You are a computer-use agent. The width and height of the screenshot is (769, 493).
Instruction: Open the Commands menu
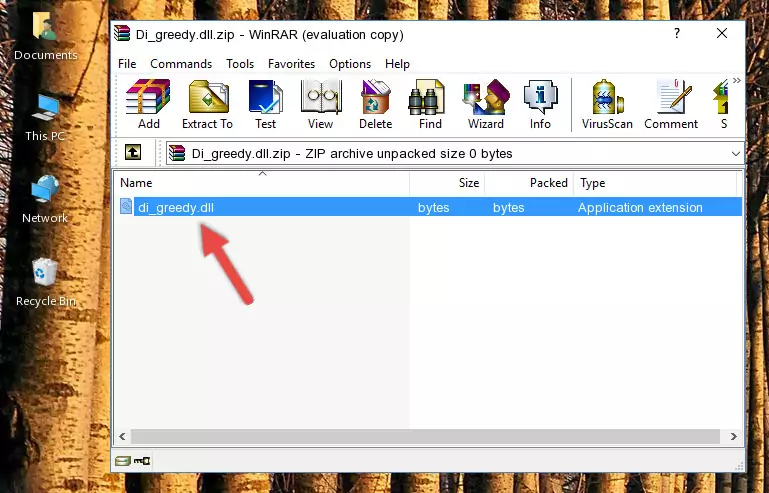181,64
